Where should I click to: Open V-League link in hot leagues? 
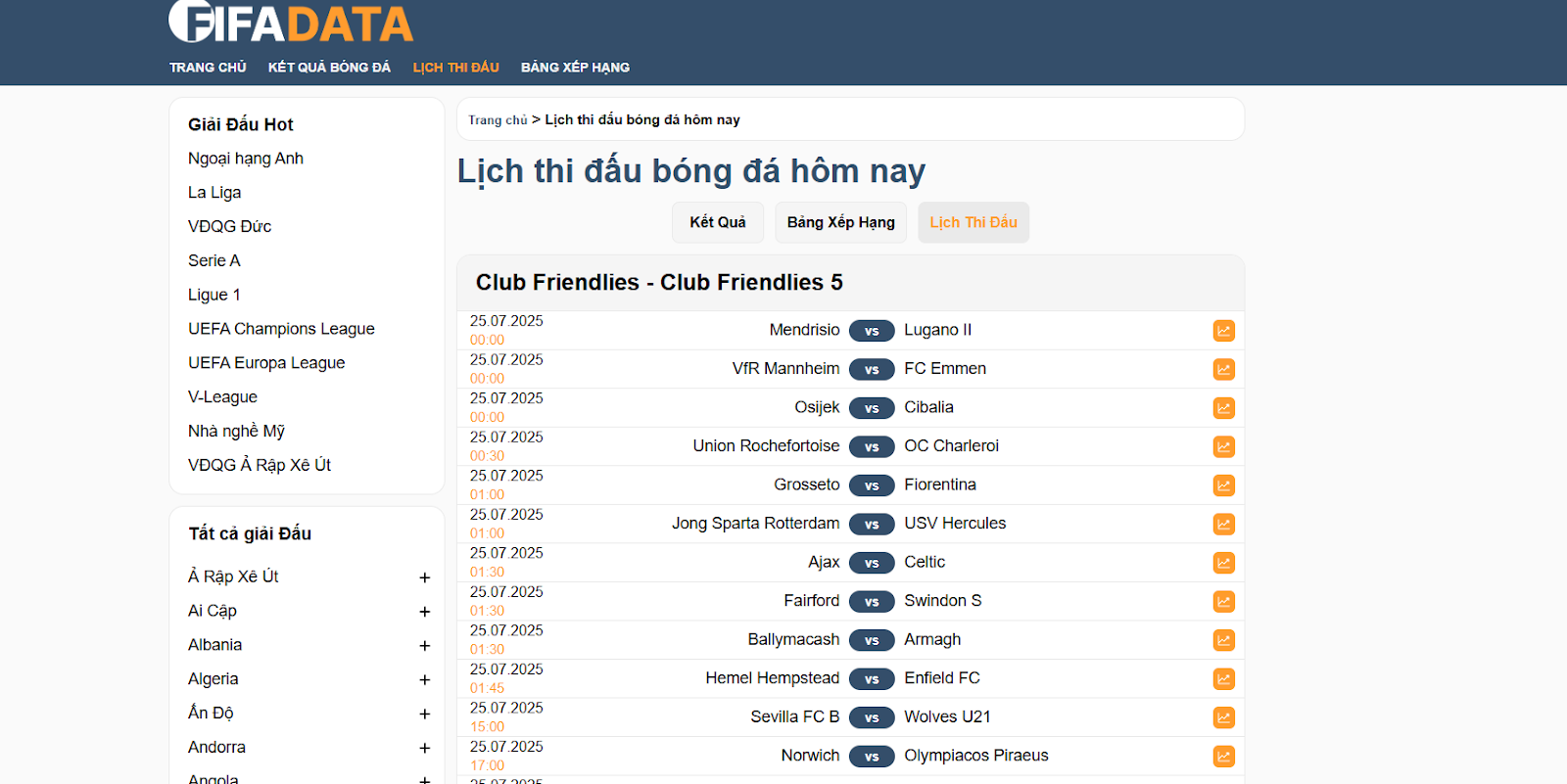(x=223, y=397)
